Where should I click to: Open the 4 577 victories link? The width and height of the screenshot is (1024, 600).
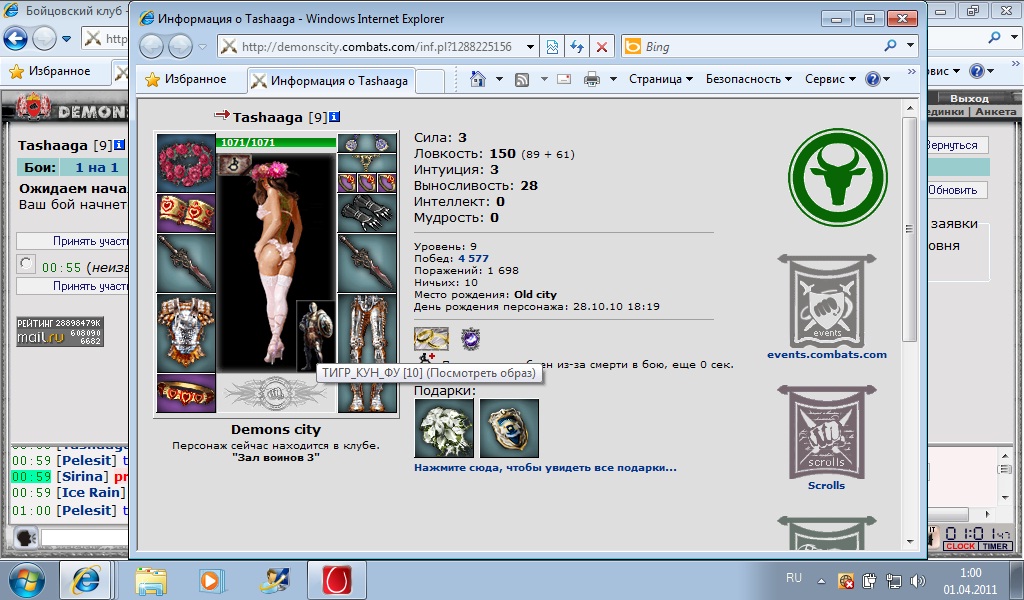pyautogui.click(x=473, y=259)
